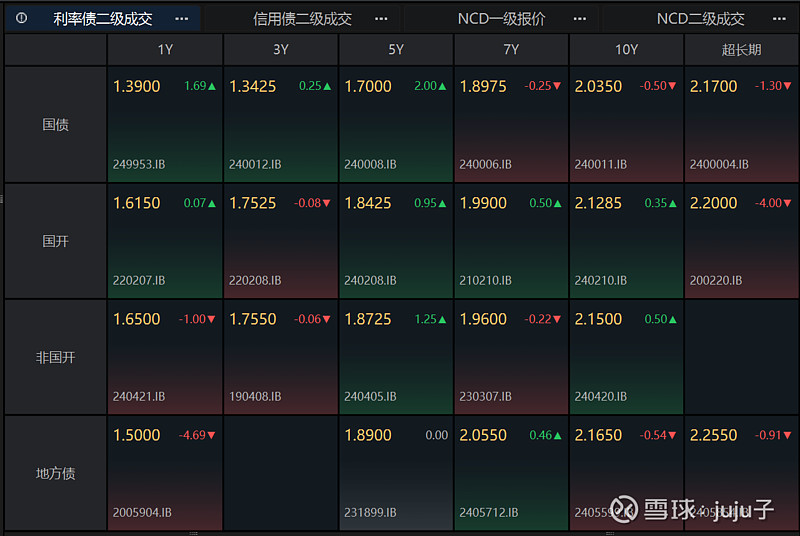Click the ··· icon beside NCD二级成交
The width and height of the screenshot is (800, 536).
coord(780,18)
